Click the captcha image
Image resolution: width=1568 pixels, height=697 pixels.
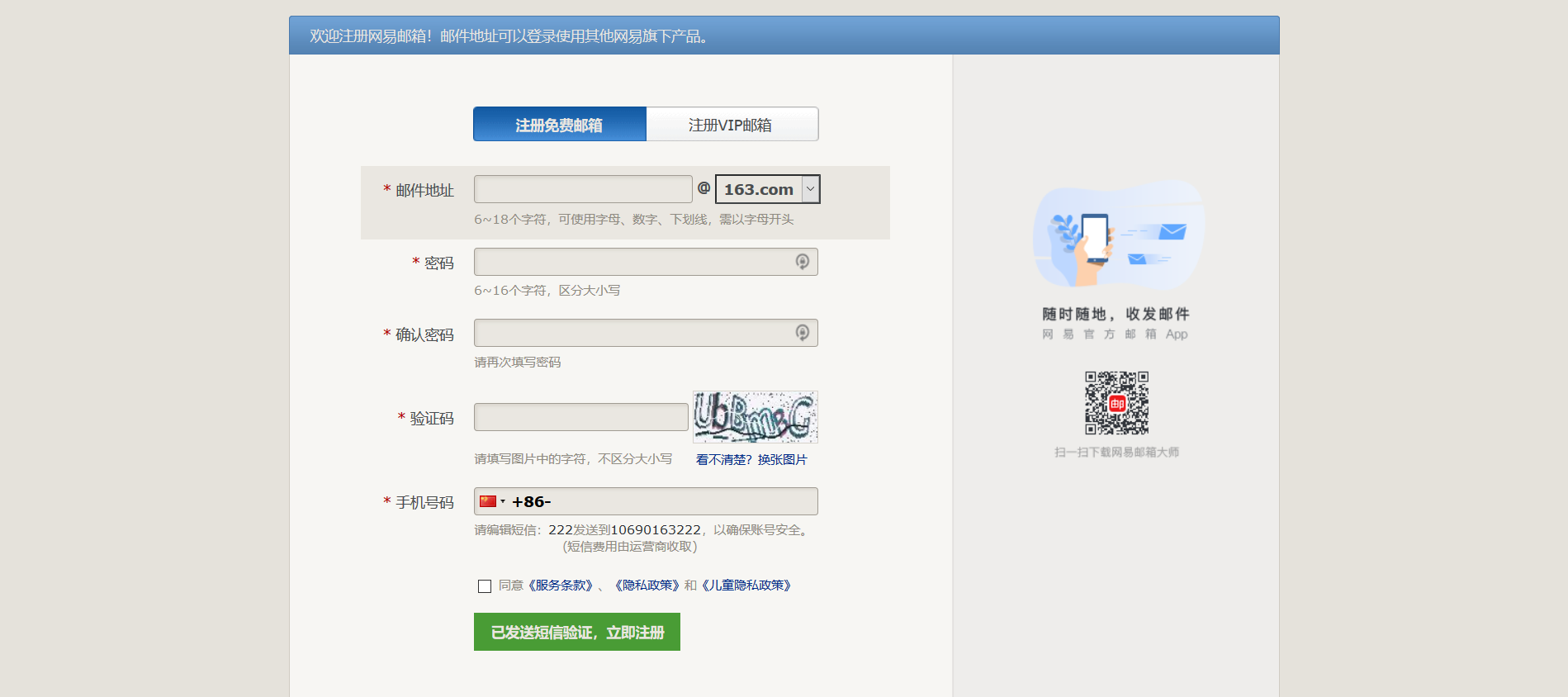pos(756,417)
